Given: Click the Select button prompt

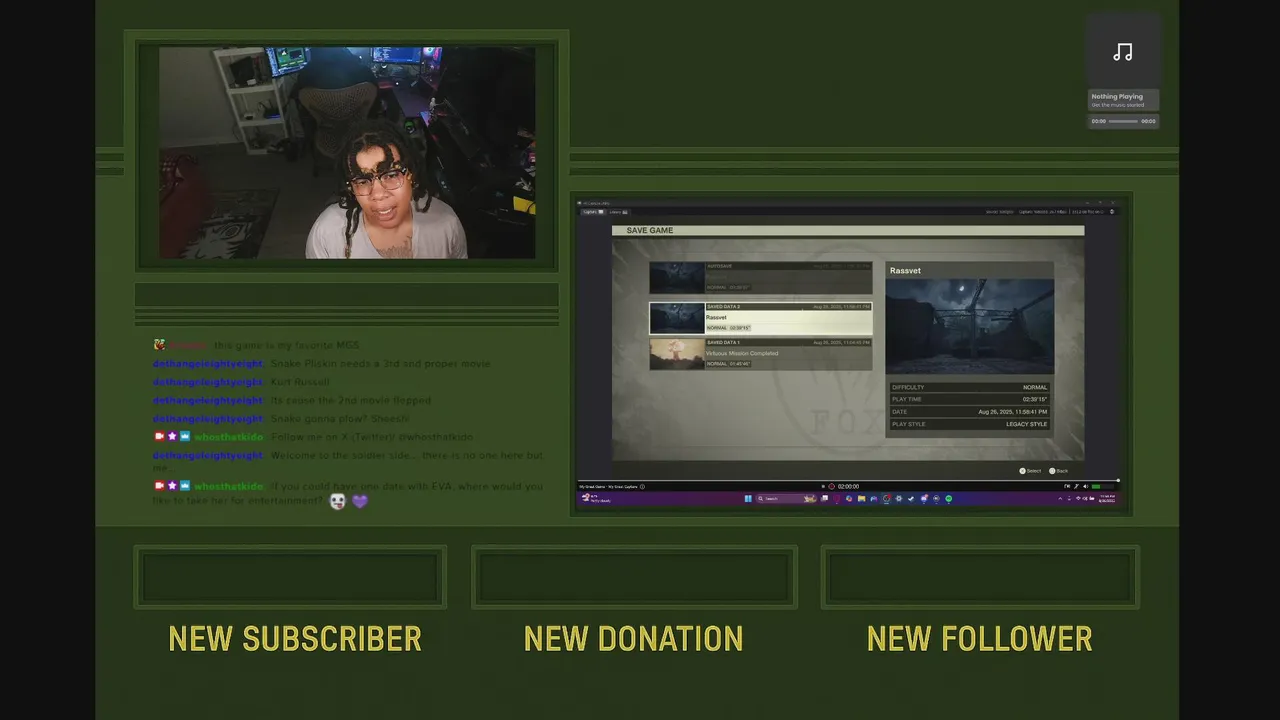Looking at the screenshot, I should 1030,471.
